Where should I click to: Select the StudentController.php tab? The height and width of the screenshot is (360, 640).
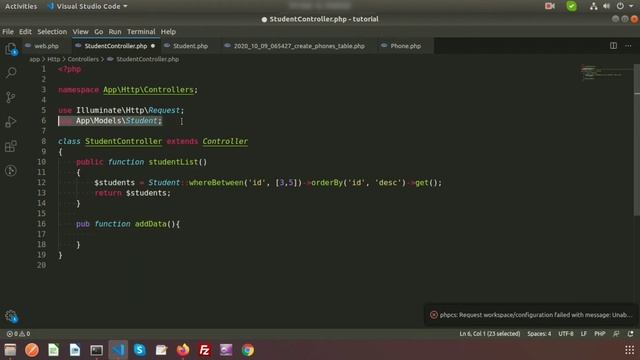116,46
